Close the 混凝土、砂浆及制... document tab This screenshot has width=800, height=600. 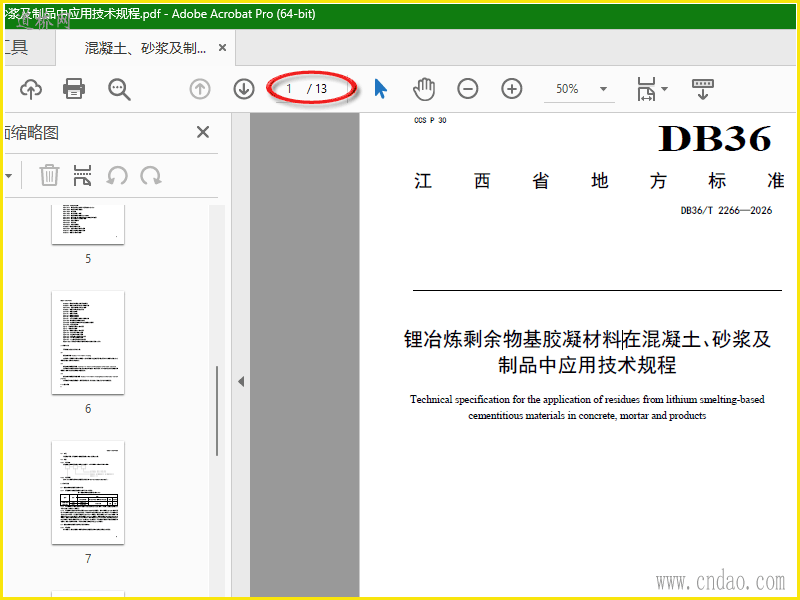222,47
